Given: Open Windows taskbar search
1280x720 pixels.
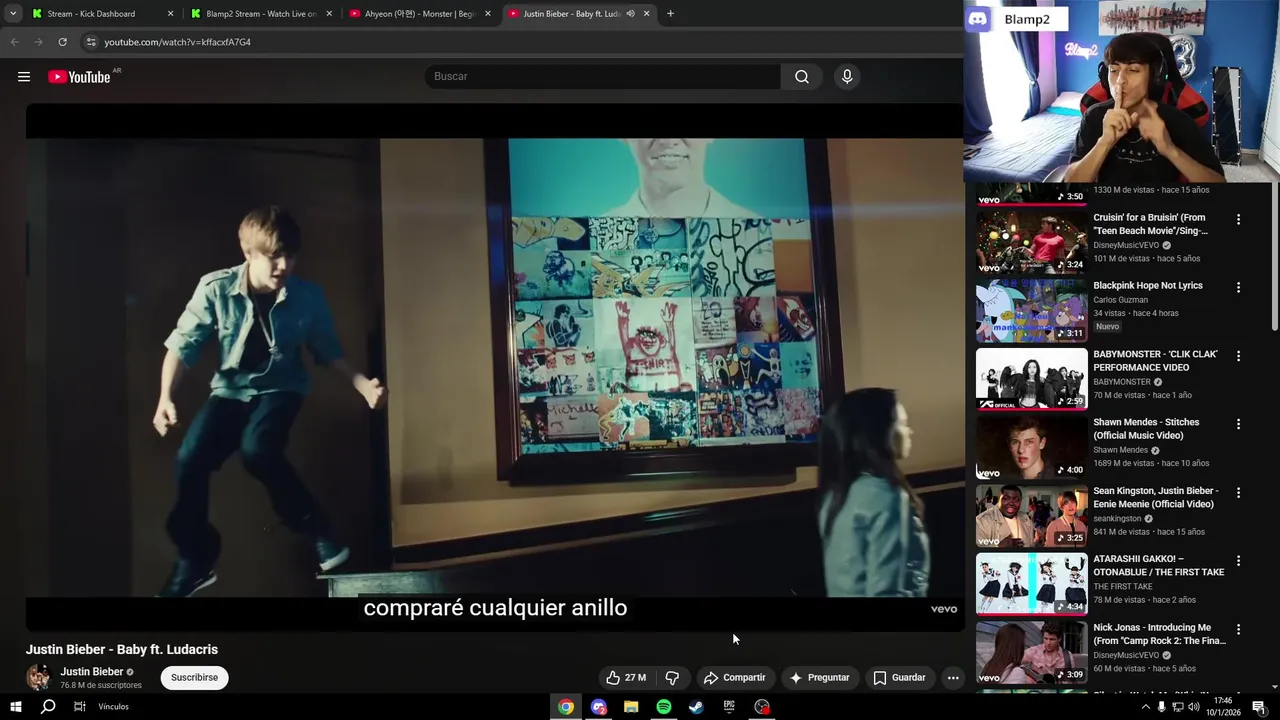Looking at the screenshot, I should click(48, 707).
